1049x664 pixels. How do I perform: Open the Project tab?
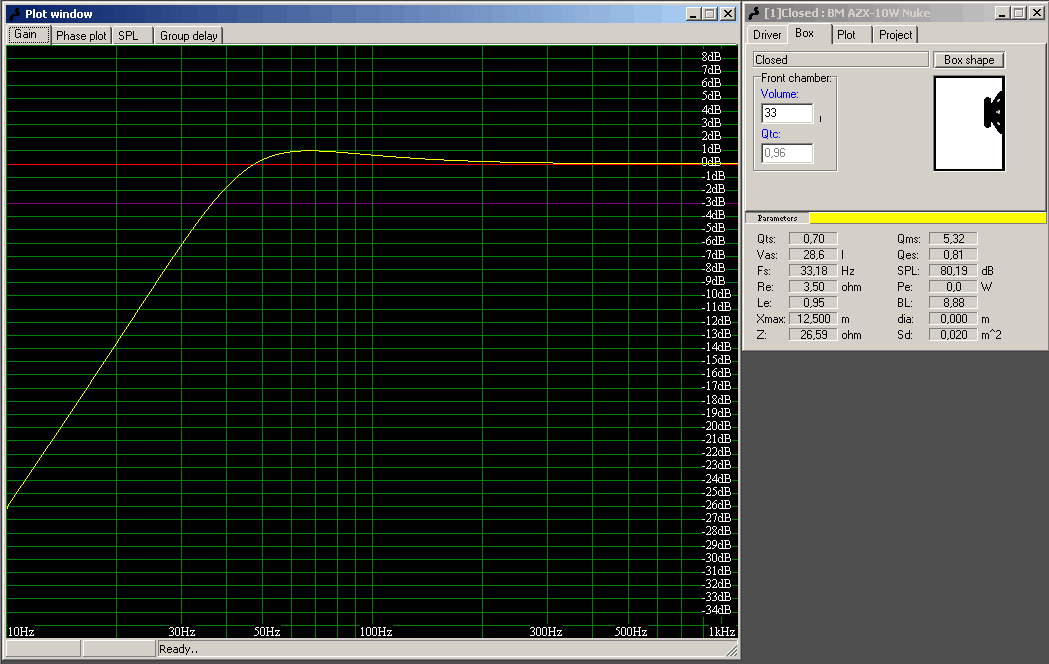pyautogui.click(x=895, y=35)
